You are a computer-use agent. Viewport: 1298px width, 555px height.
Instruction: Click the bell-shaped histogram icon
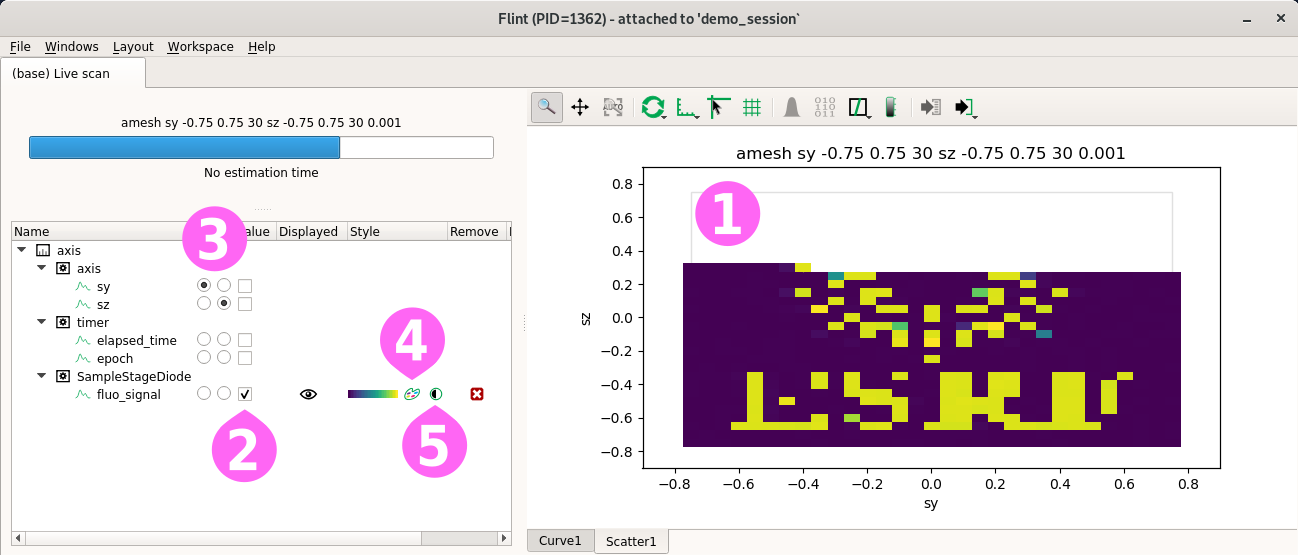[791, 106]
